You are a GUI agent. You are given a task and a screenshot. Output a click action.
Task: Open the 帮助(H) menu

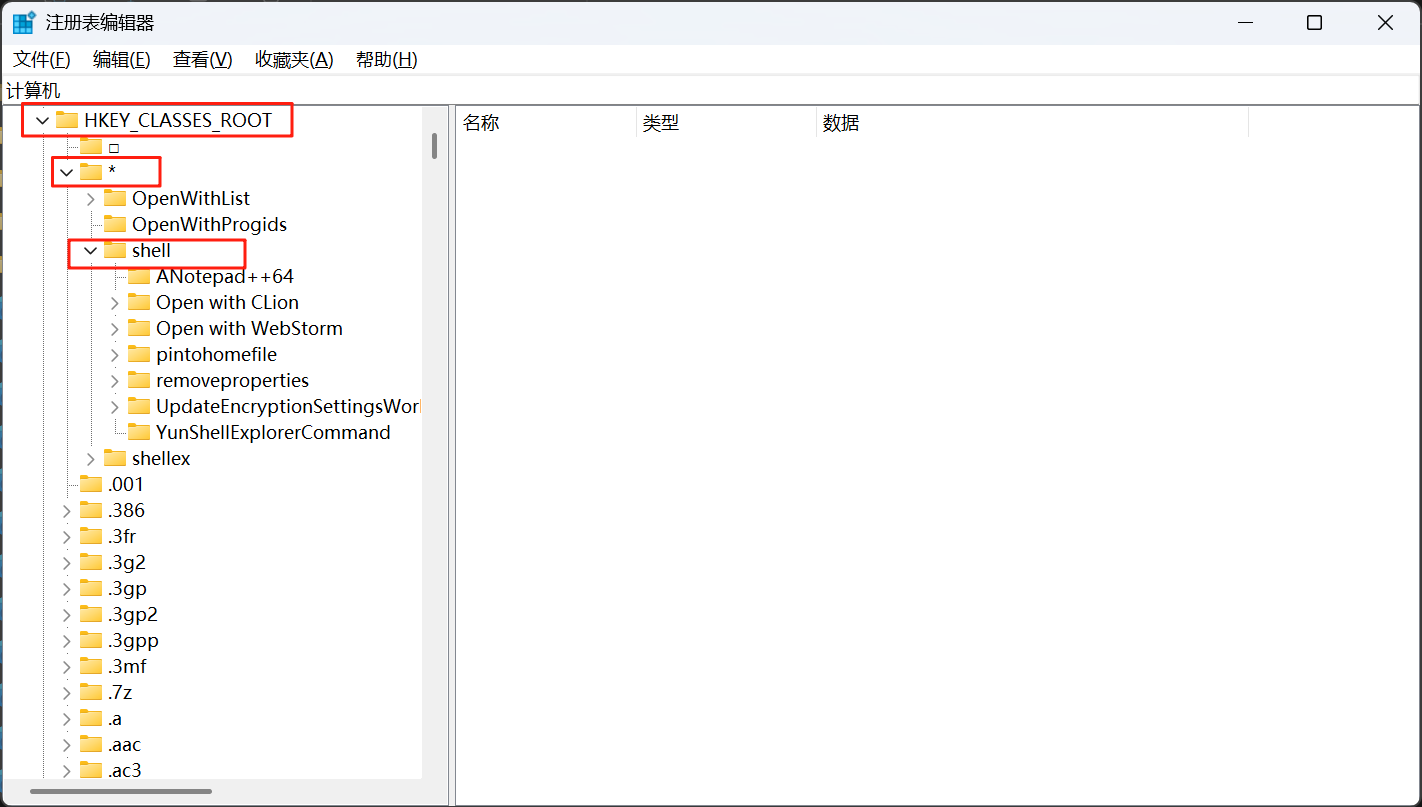[x=386, y=59]
